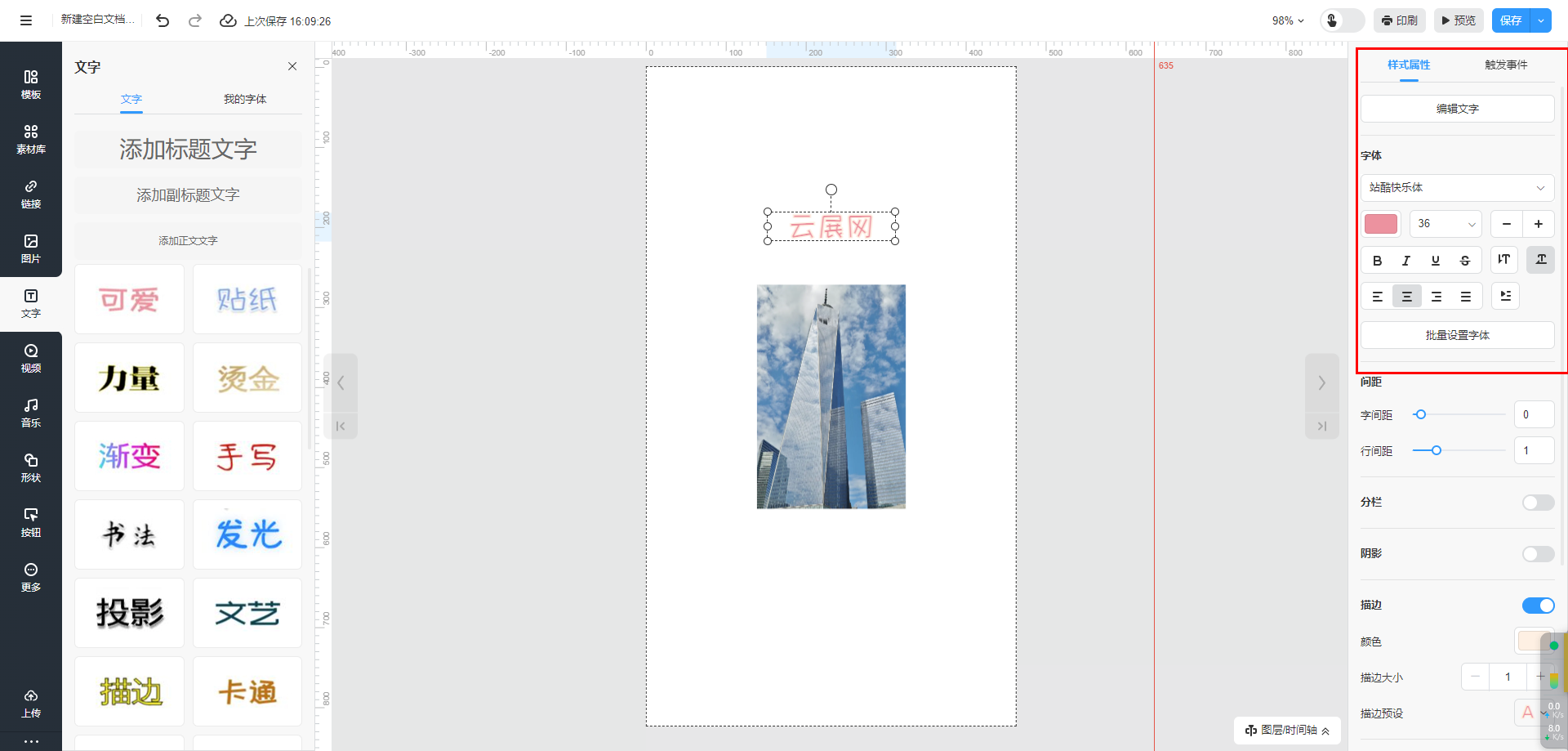Screen dimensions: 1568x751
Task: Enable the 分栏 columns toggle
Action: click(1538, 503)
